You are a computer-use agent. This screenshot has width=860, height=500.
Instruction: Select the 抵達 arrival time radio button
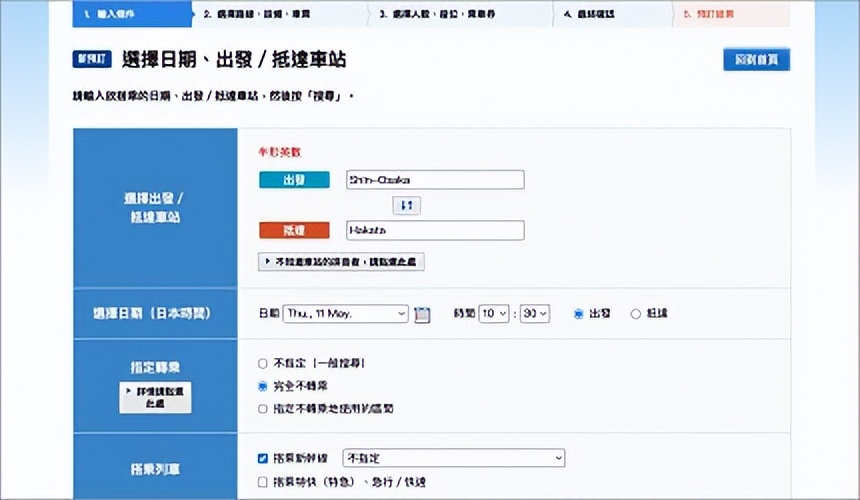point(635,314)
